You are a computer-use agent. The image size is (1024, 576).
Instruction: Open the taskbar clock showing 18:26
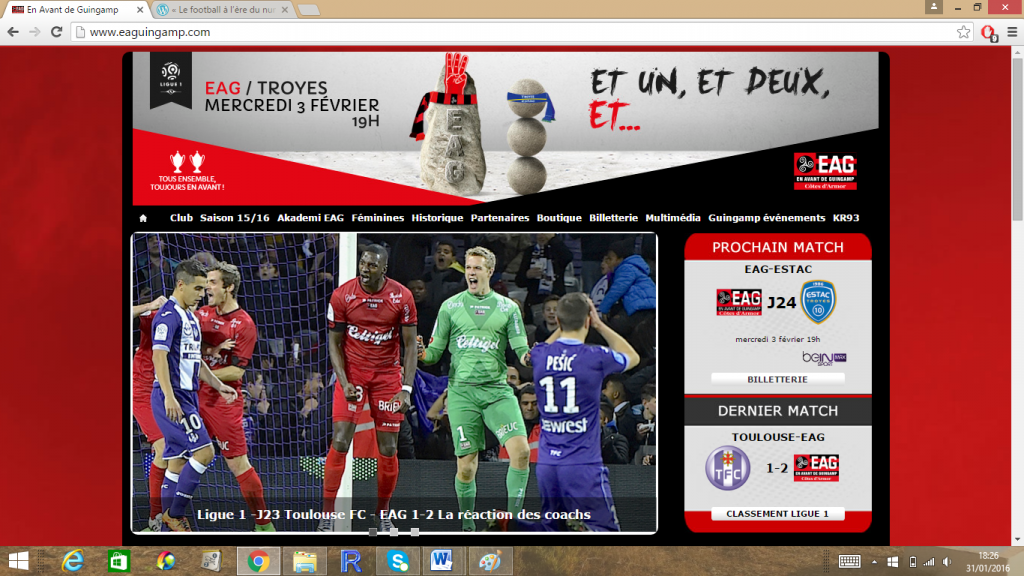[988, 562]
